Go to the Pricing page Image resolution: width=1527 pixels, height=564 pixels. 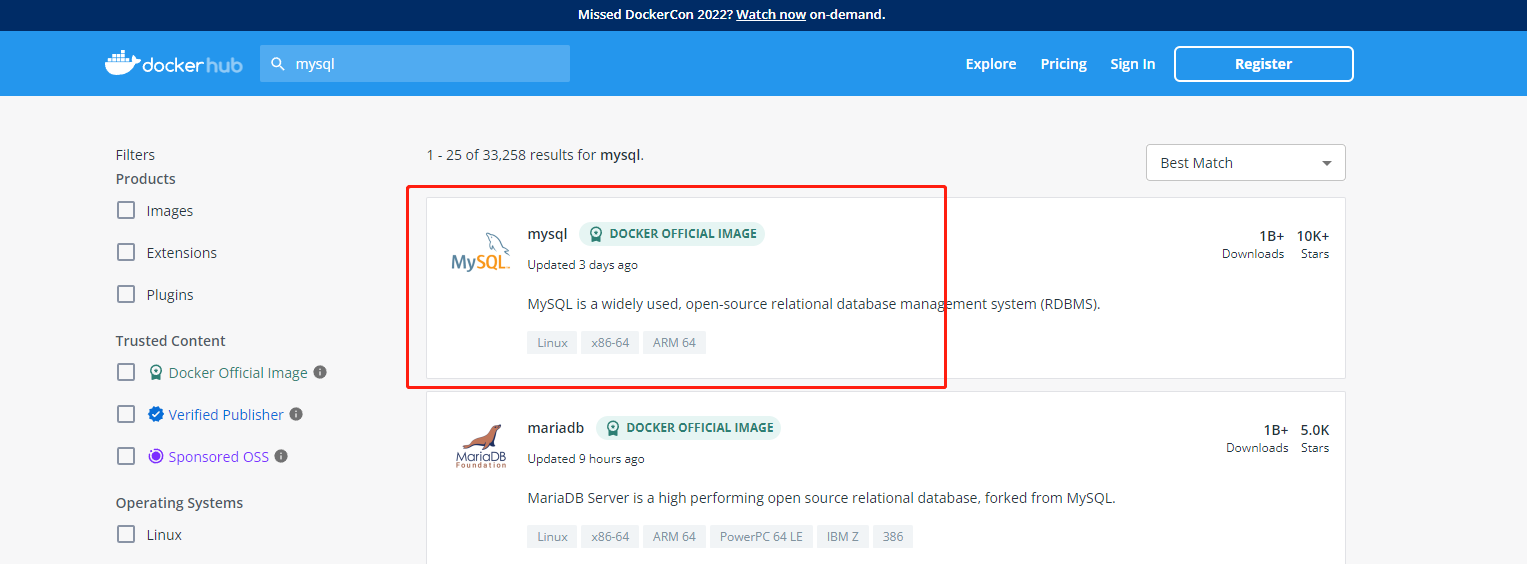(1063, 64)
